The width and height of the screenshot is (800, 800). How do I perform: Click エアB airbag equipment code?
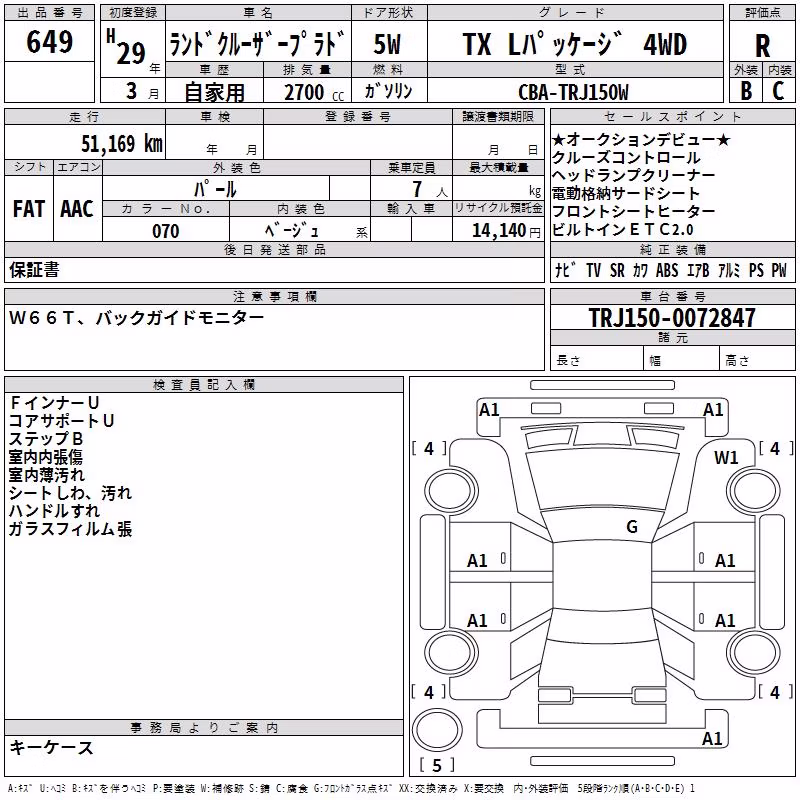[x=698, y=270]
